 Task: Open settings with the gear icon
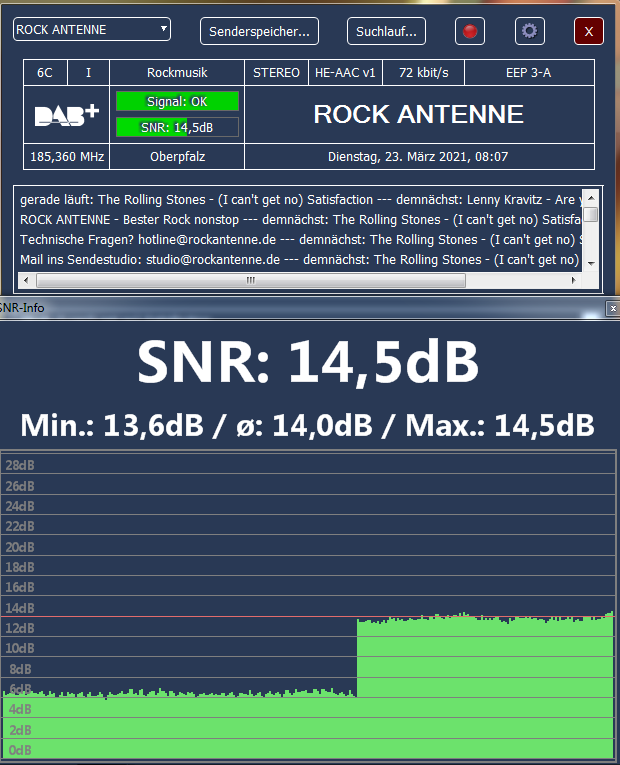[x=529, y=31]
